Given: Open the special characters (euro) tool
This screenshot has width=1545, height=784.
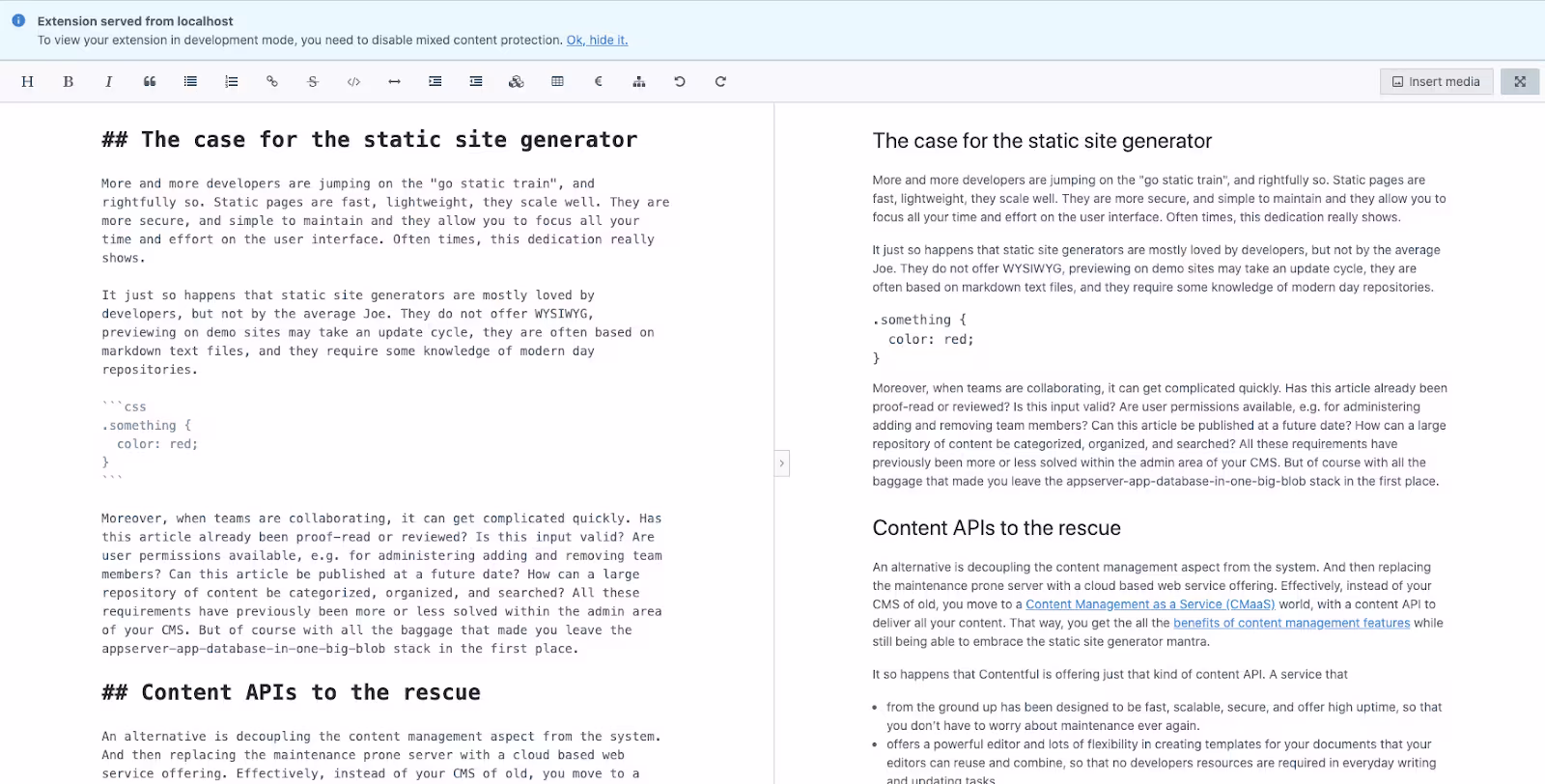Looking at the screenshot, I should [x=599, y=82].
